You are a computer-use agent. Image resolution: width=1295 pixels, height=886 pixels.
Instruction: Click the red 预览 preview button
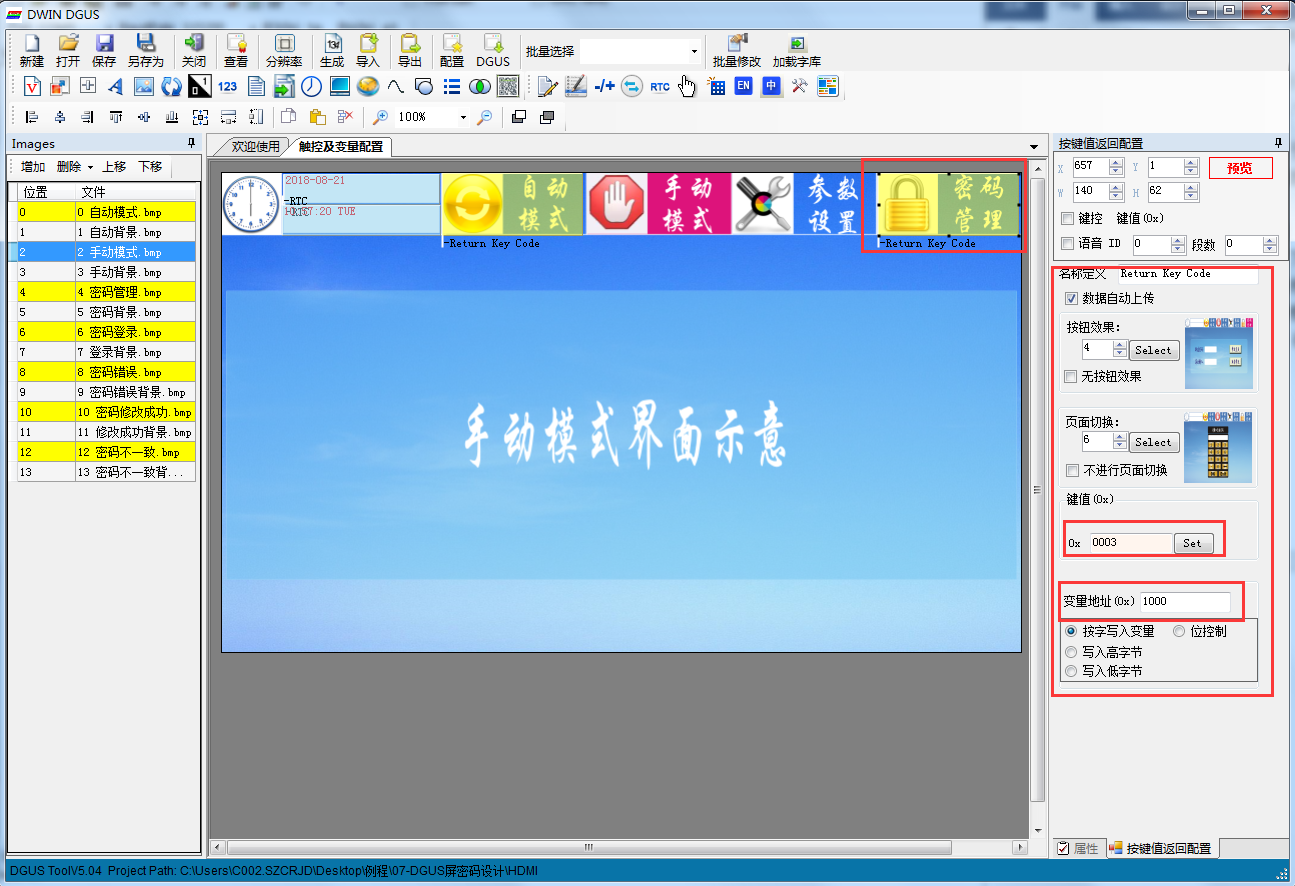point(1241,167)
